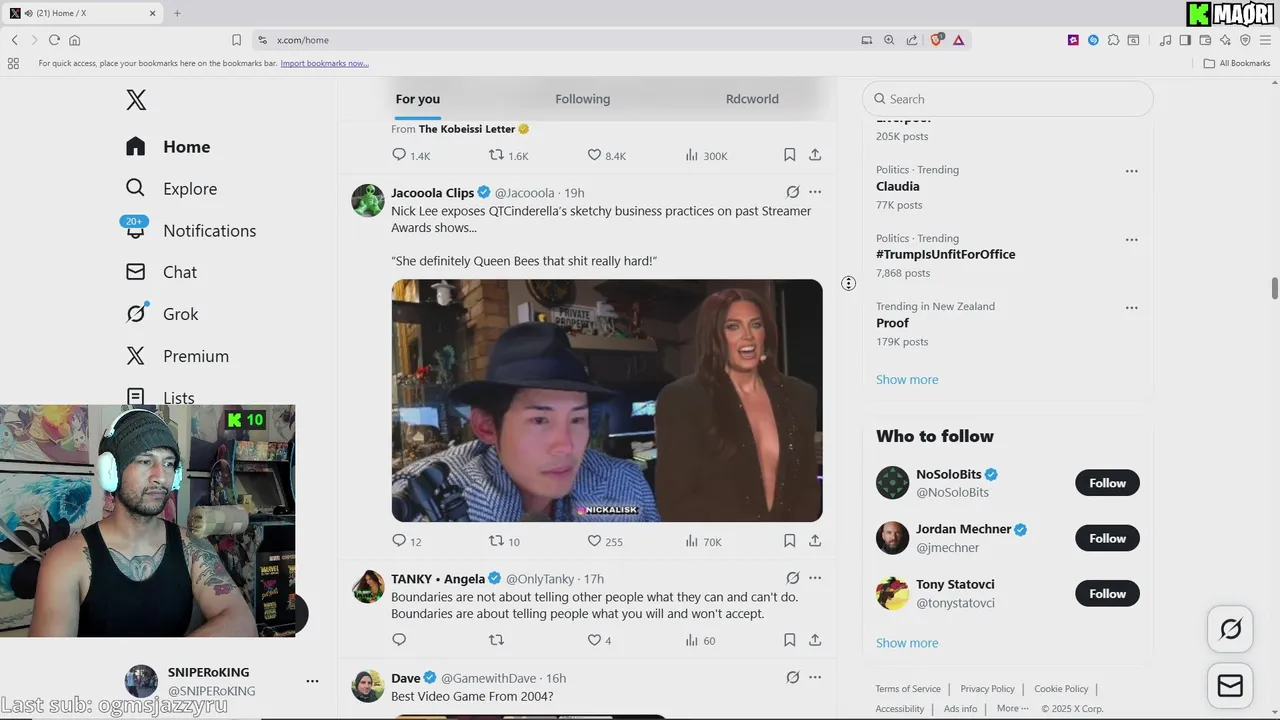The height and width of the screenshot is (720, 1280).
Task: Bookmark the Jacooola Clips post
Action: pos(789,541)
